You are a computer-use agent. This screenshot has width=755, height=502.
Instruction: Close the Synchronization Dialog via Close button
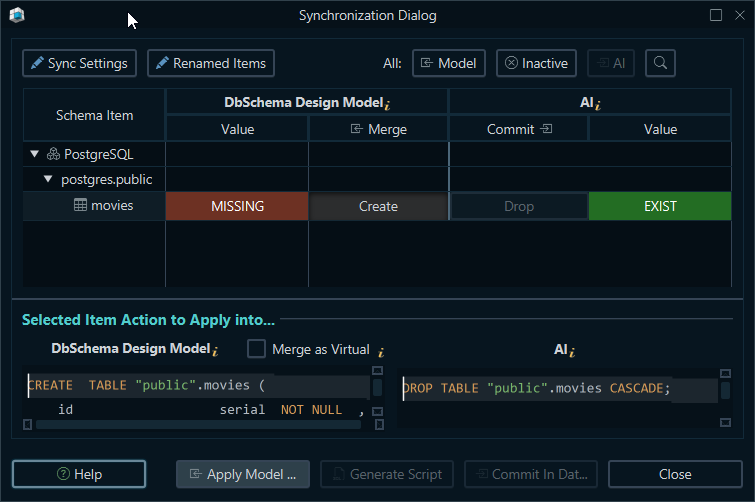tap(675, 474)
